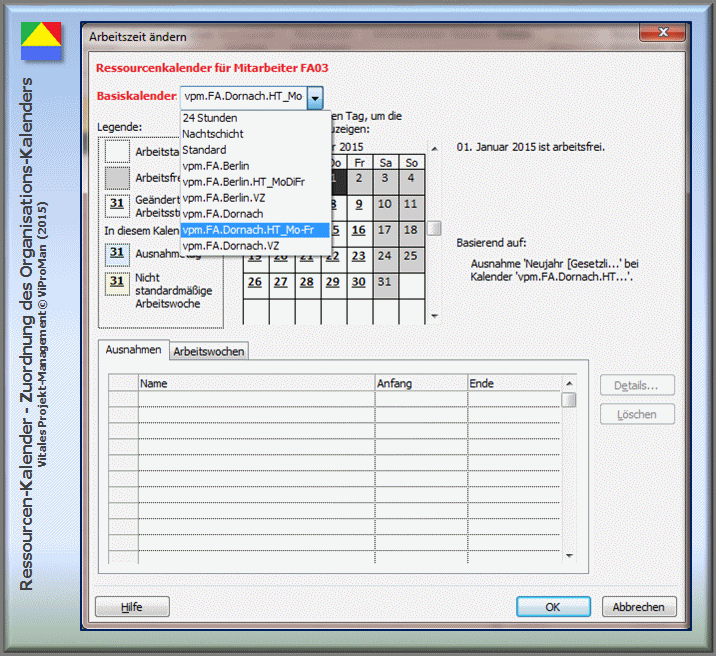
Task: Open help with the Hilfe button
Action: click(x=132, y=607)
